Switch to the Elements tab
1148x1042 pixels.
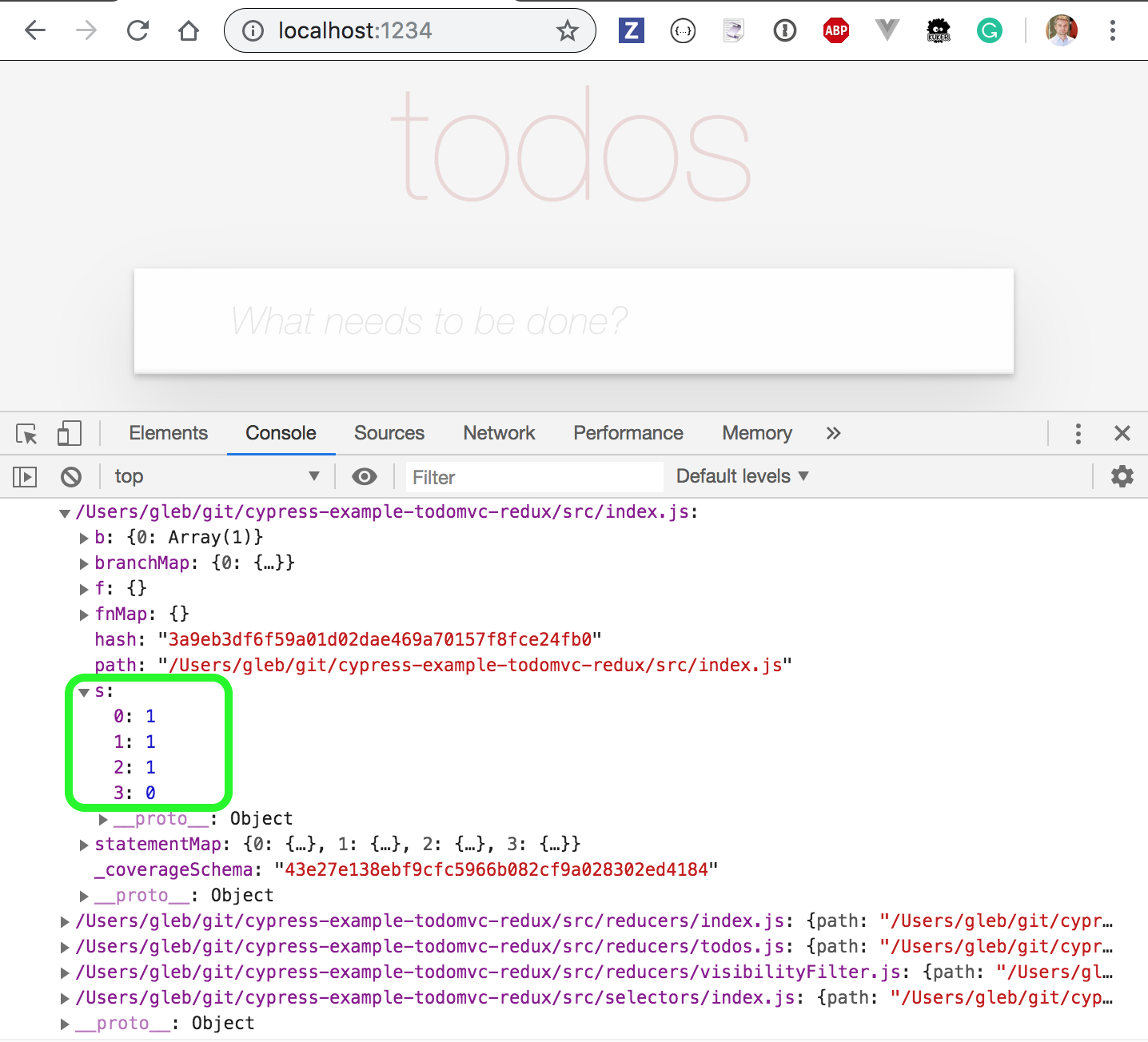pyautogui.click(x=168, y=433)
